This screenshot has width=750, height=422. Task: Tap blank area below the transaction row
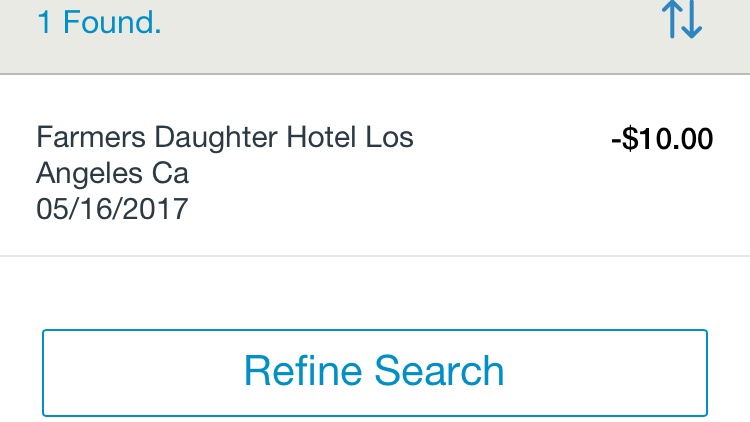[x=375, y=292]
